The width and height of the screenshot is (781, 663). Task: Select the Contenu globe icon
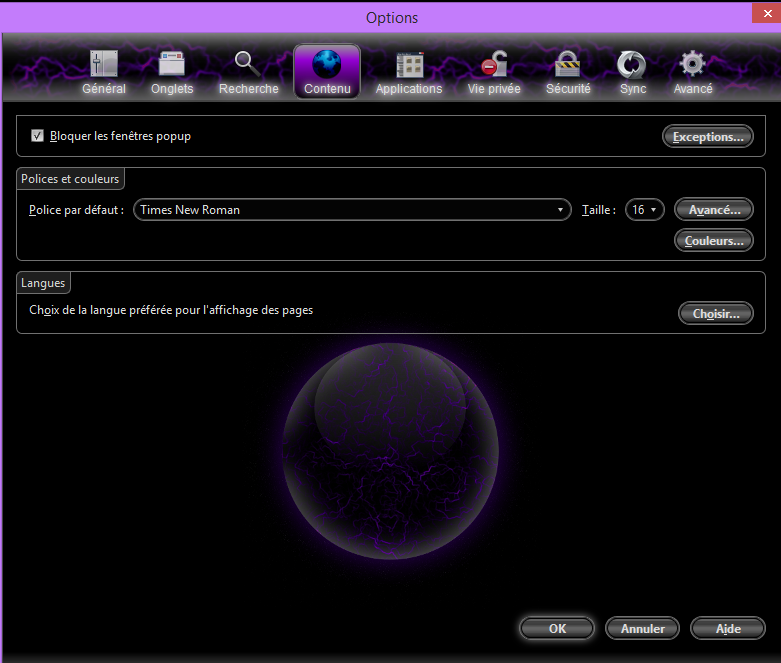(327, 65)
